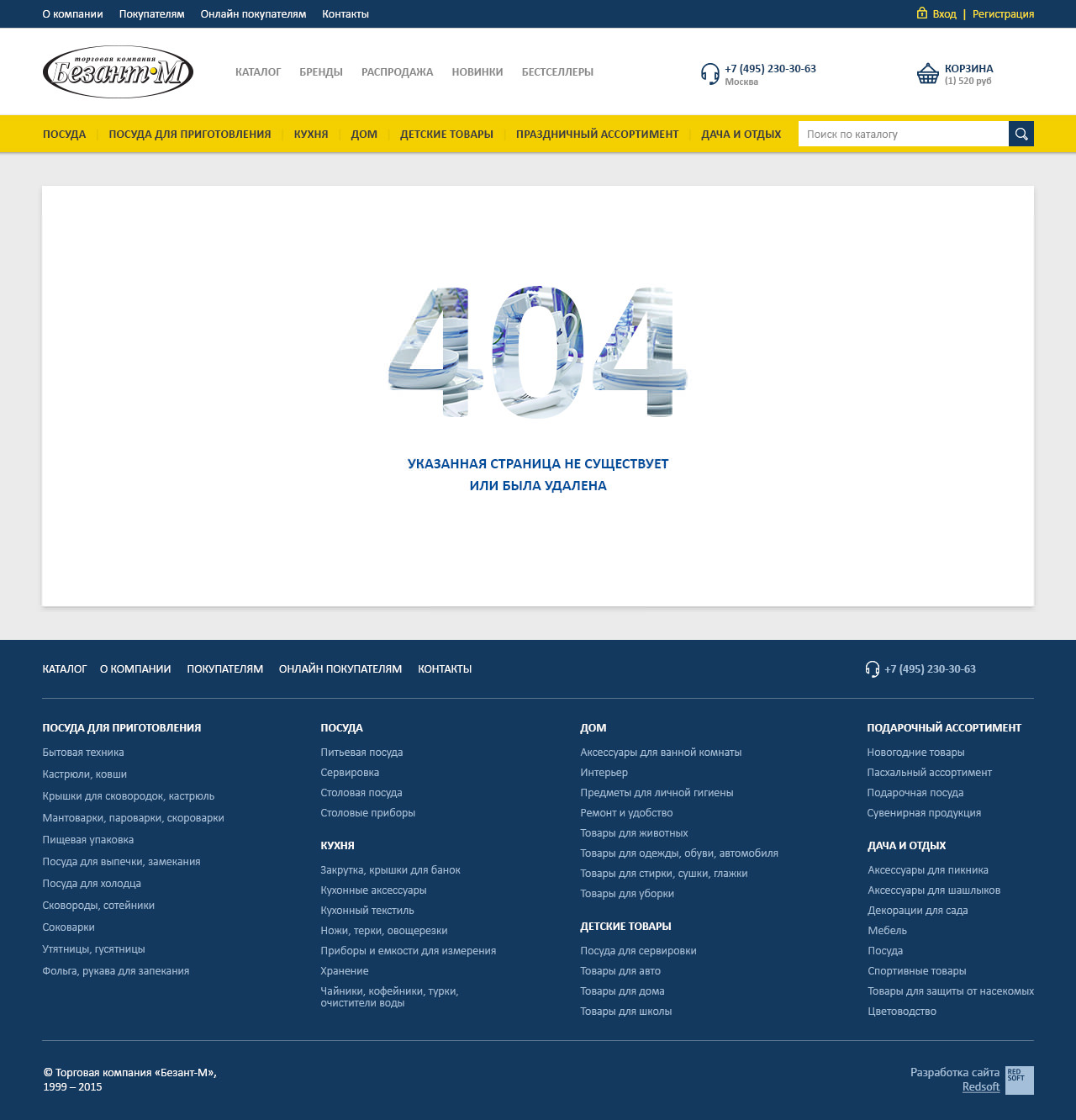The height and width of the screenshot is (1120, 1076).
Task: Click the header phone number +7 (495) 230-30-63
Action: 771,69
